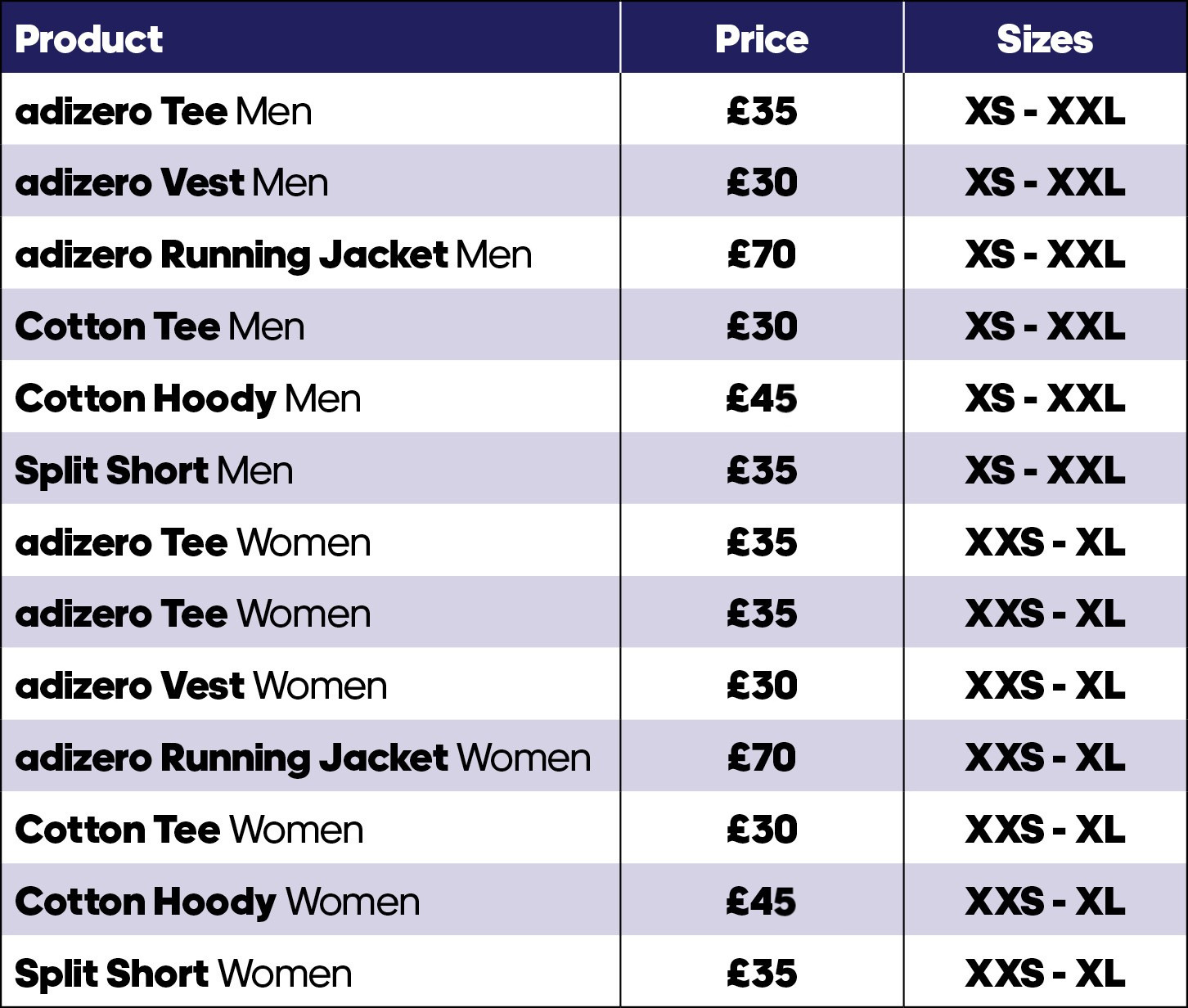The height and width of the screenshot is (1008, 1188).
Task: Click the Price column header
Action: pyautogui.click(x=761, y=39)
